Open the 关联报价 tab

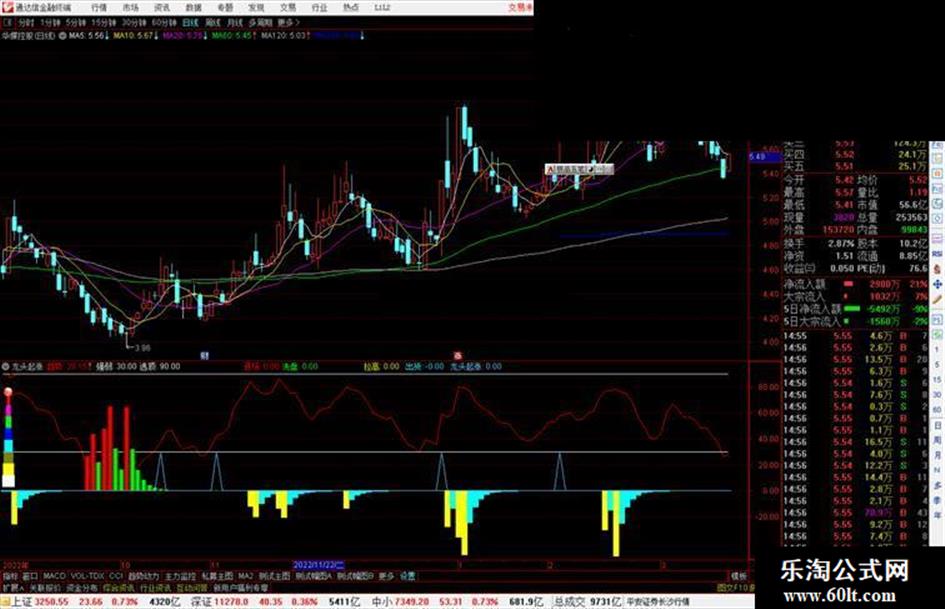45,588
